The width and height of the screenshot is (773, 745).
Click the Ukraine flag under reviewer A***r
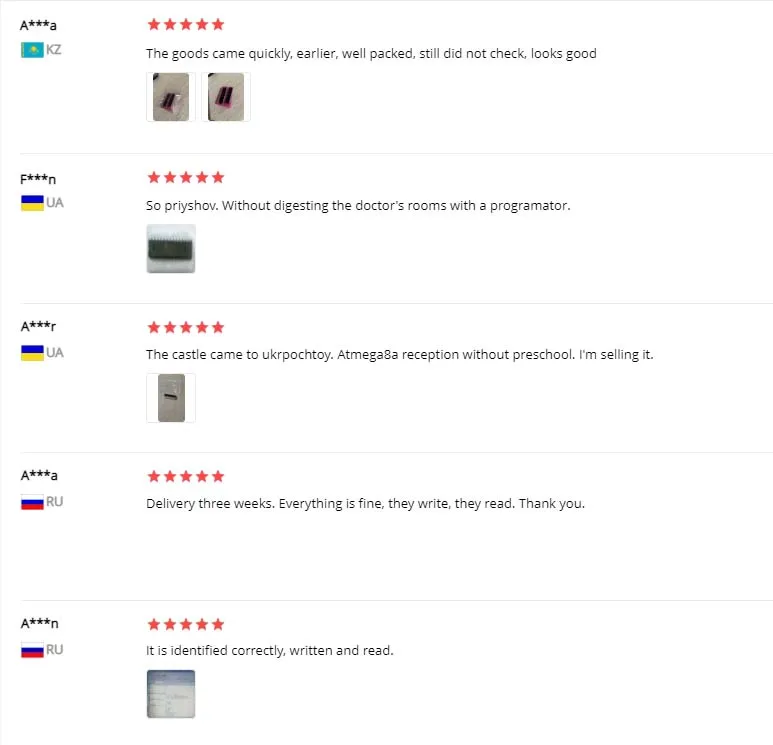click(32, 352)
